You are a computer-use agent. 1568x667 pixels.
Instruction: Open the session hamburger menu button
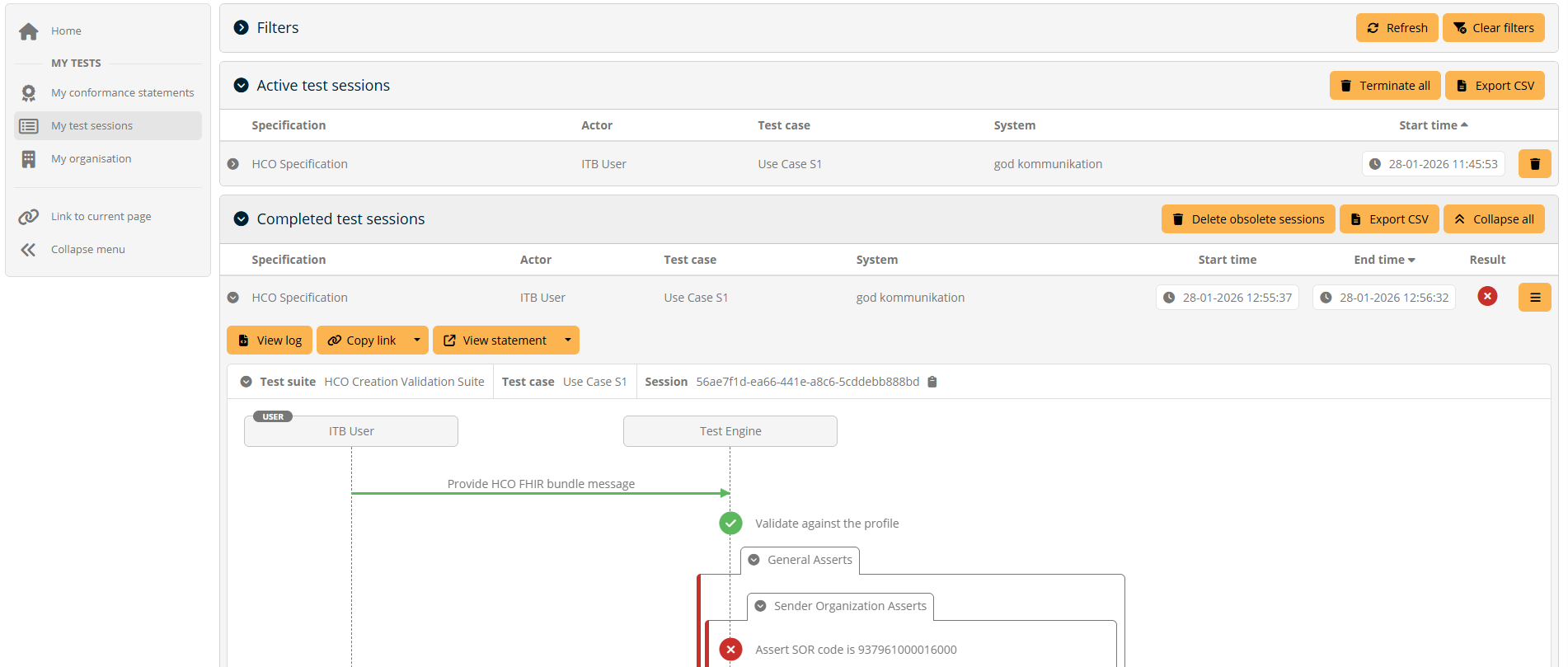pyautogui.click(x=1535, y=298)
